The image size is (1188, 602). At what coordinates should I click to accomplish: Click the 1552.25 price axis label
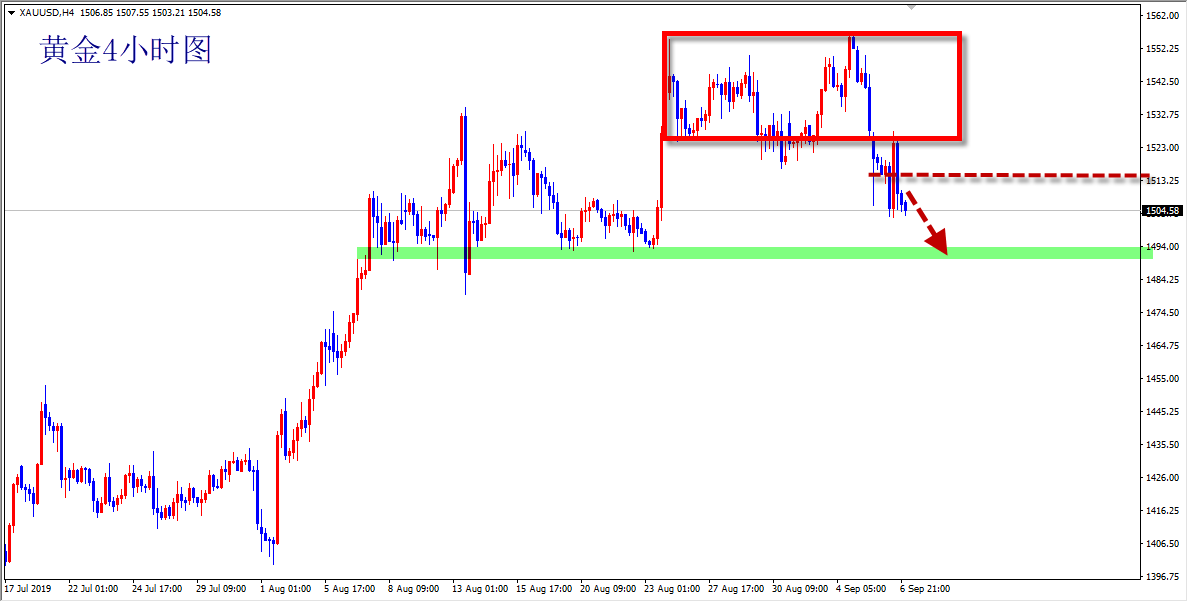[x=1161, y=48]
